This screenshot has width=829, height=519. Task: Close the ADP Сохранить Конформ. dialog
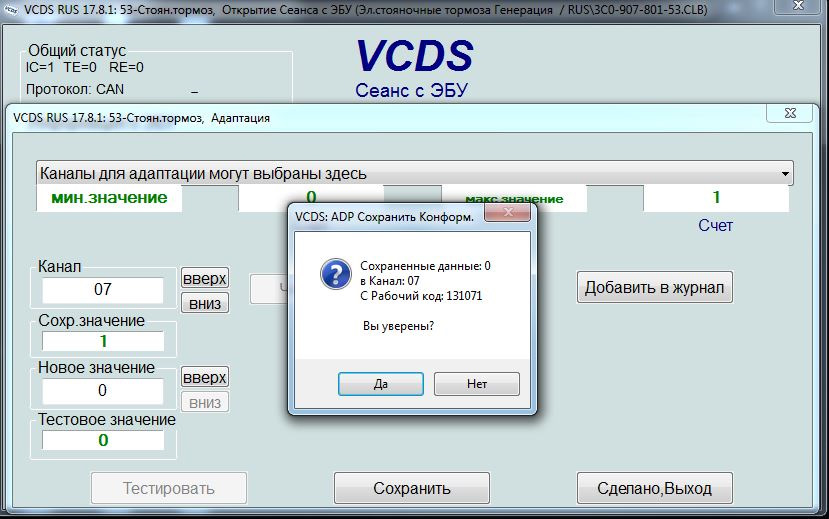click(x=508, y=212)
